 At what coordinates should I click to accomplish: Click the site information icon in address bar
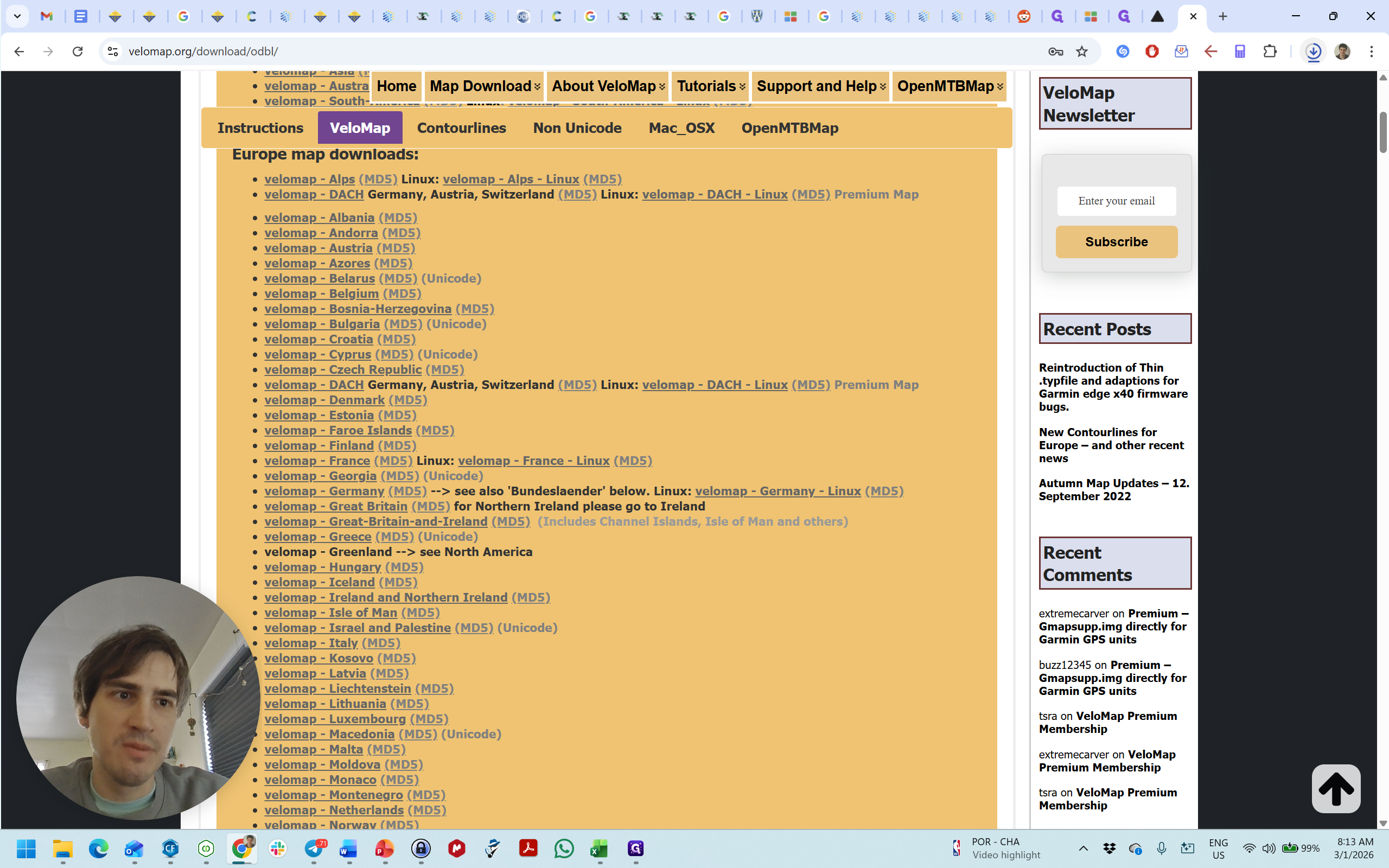(112, 52)
